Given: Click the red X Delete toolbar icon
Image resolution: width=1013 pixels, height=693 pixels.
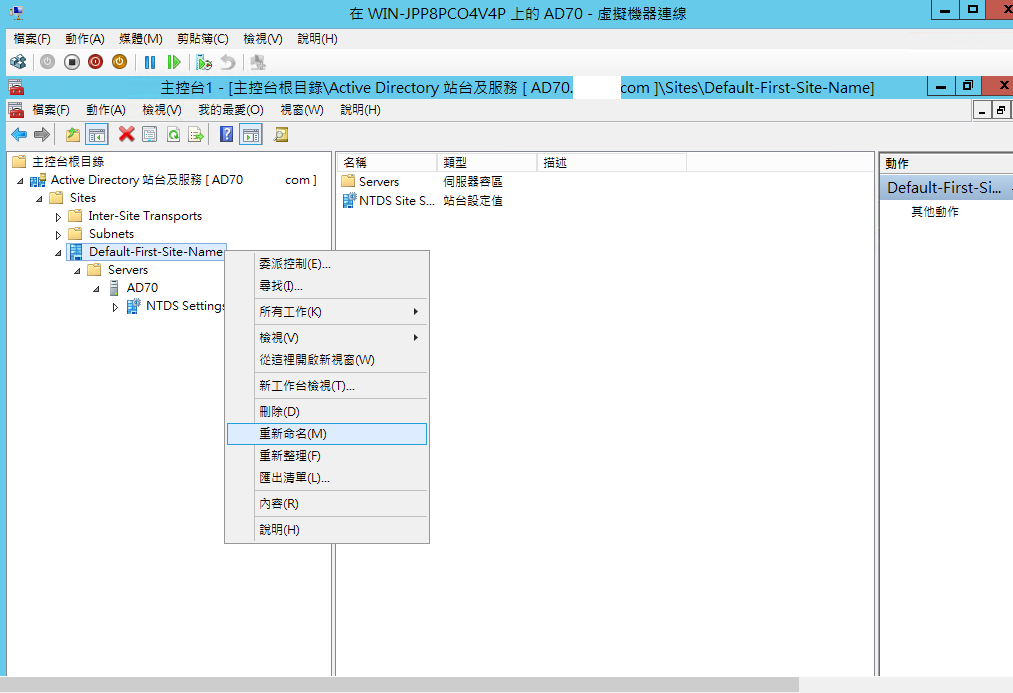Looking at the screenshot, I should click(127, 134).
